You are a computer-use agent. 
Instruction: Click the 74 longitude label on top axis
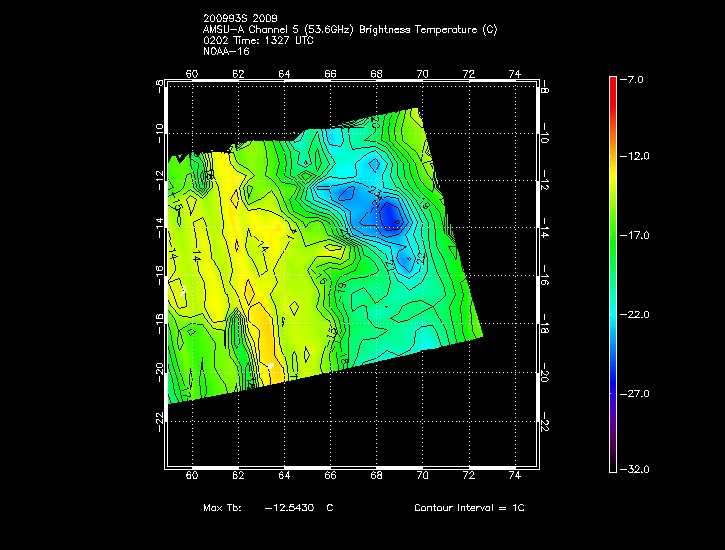(515, 73)
